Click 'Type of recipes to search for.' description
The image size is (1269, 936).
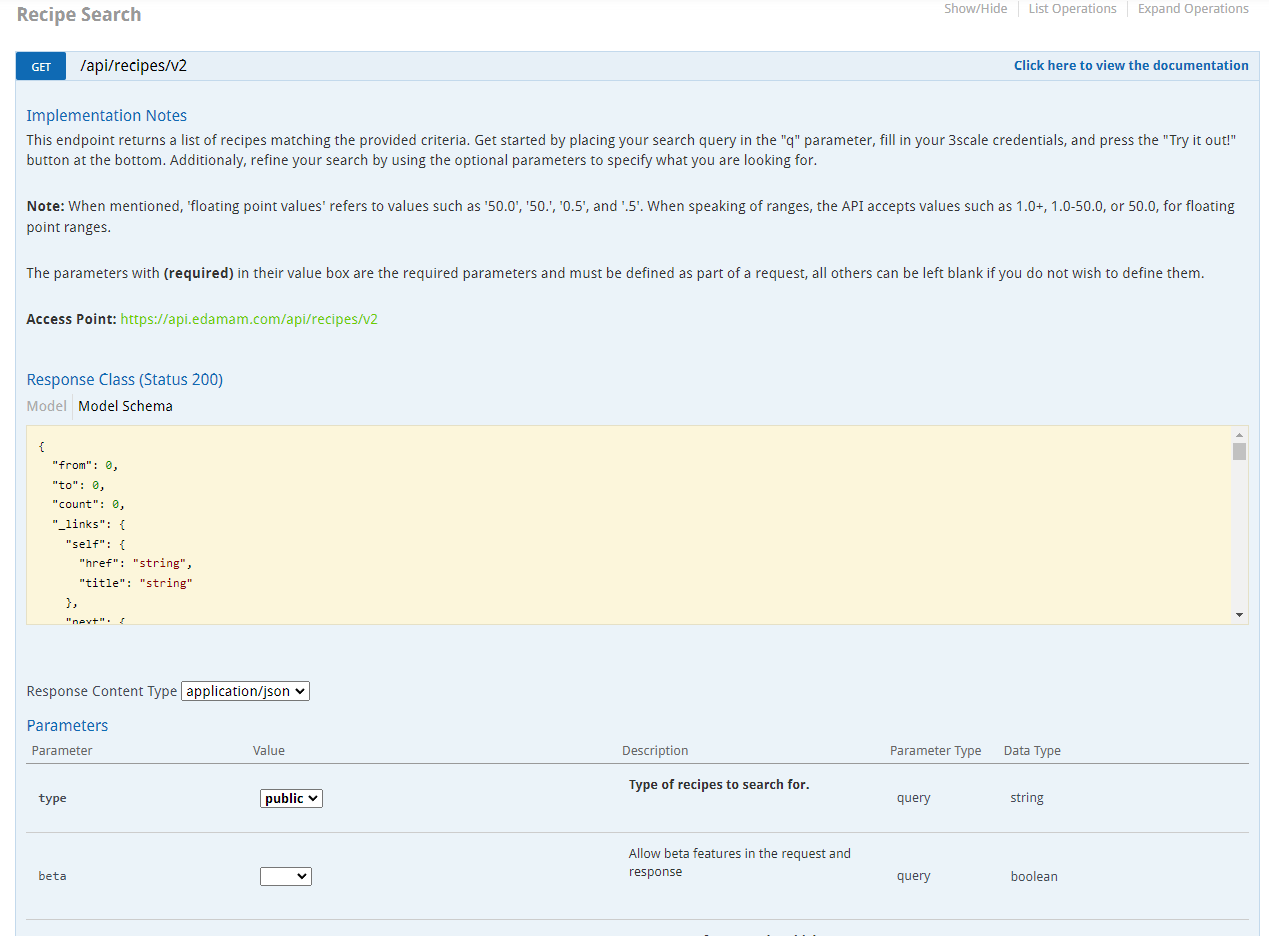[719, 785]
